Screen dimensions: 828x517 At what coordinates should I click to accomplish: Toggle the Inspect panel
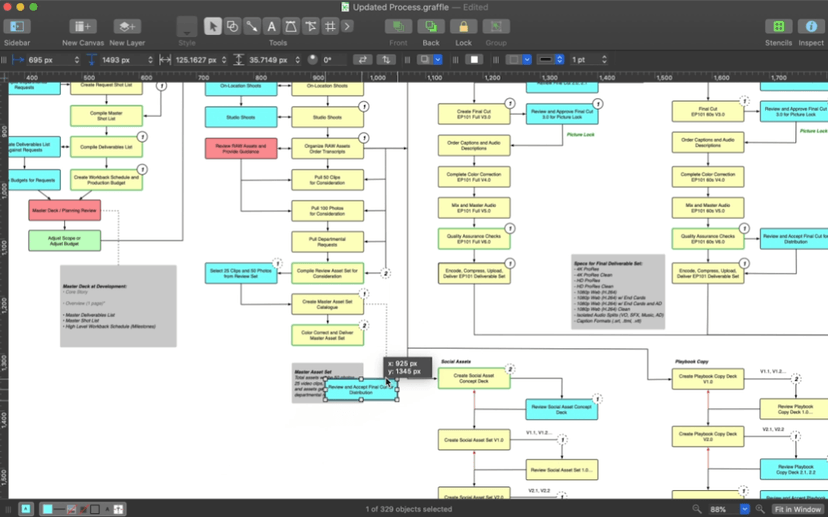click(811, 26)
